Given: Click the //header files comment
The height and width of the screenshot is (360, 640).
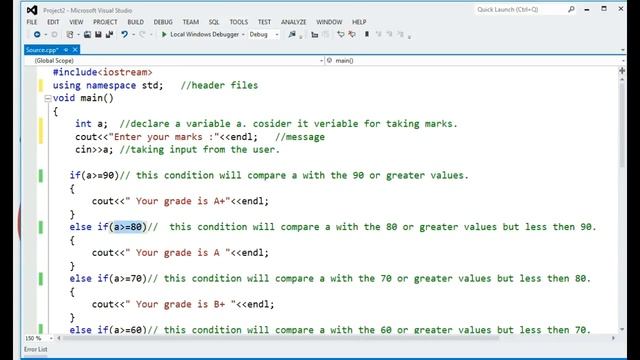Looking at the screenshot, I should tap(219, 85).
